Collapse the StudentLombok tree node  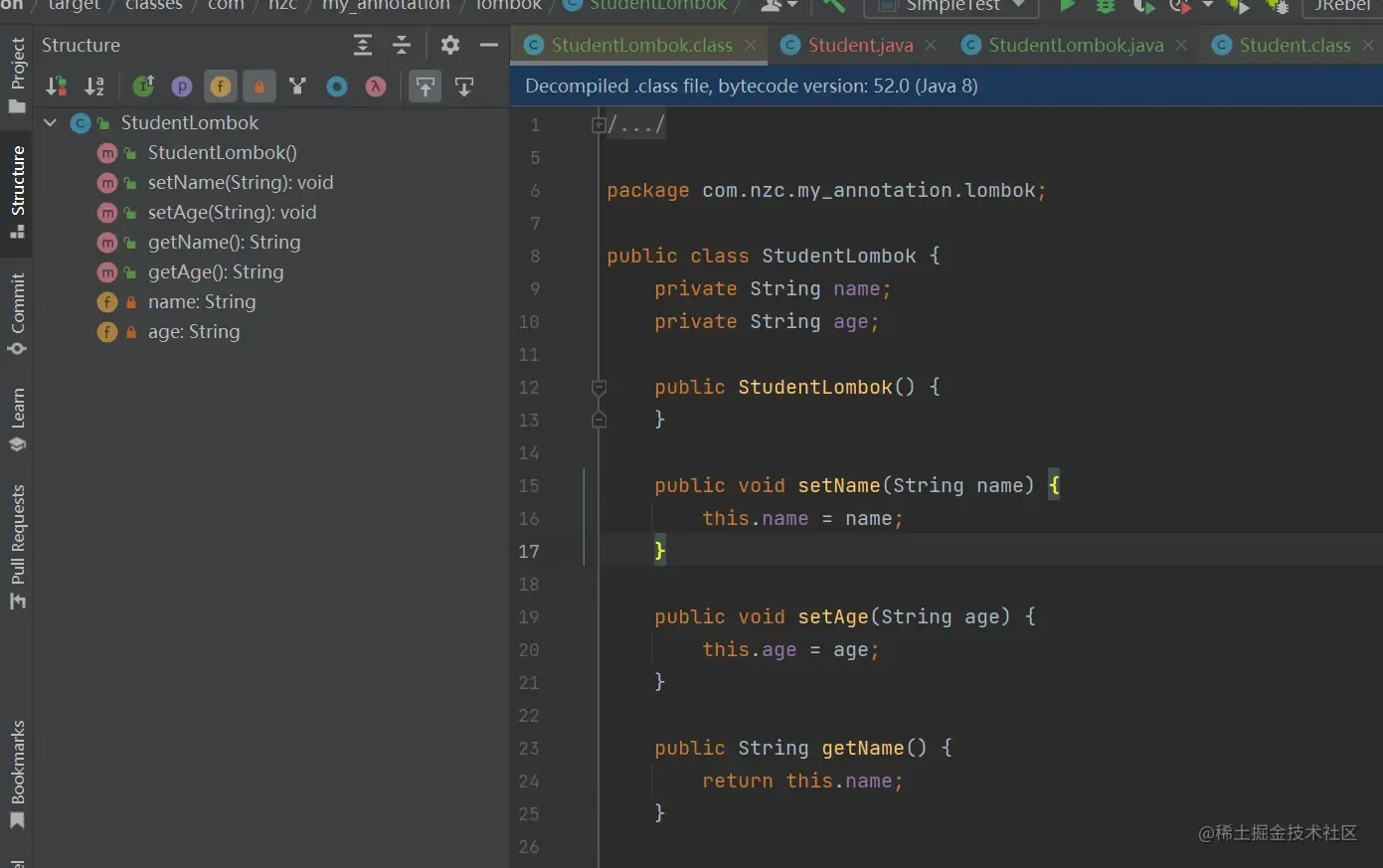(x=50, y=122)
